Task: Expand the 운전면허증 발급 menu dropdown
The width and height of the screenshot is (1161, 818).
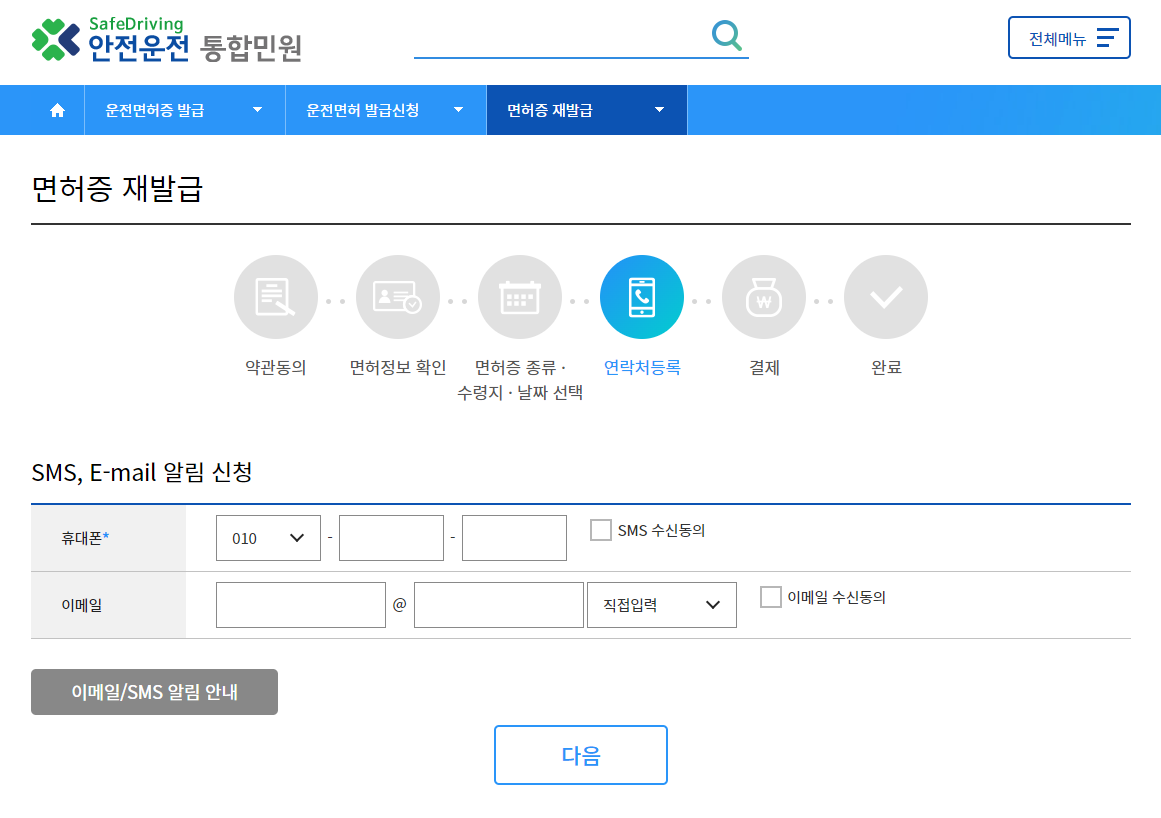Action: [x=184, y=110]
